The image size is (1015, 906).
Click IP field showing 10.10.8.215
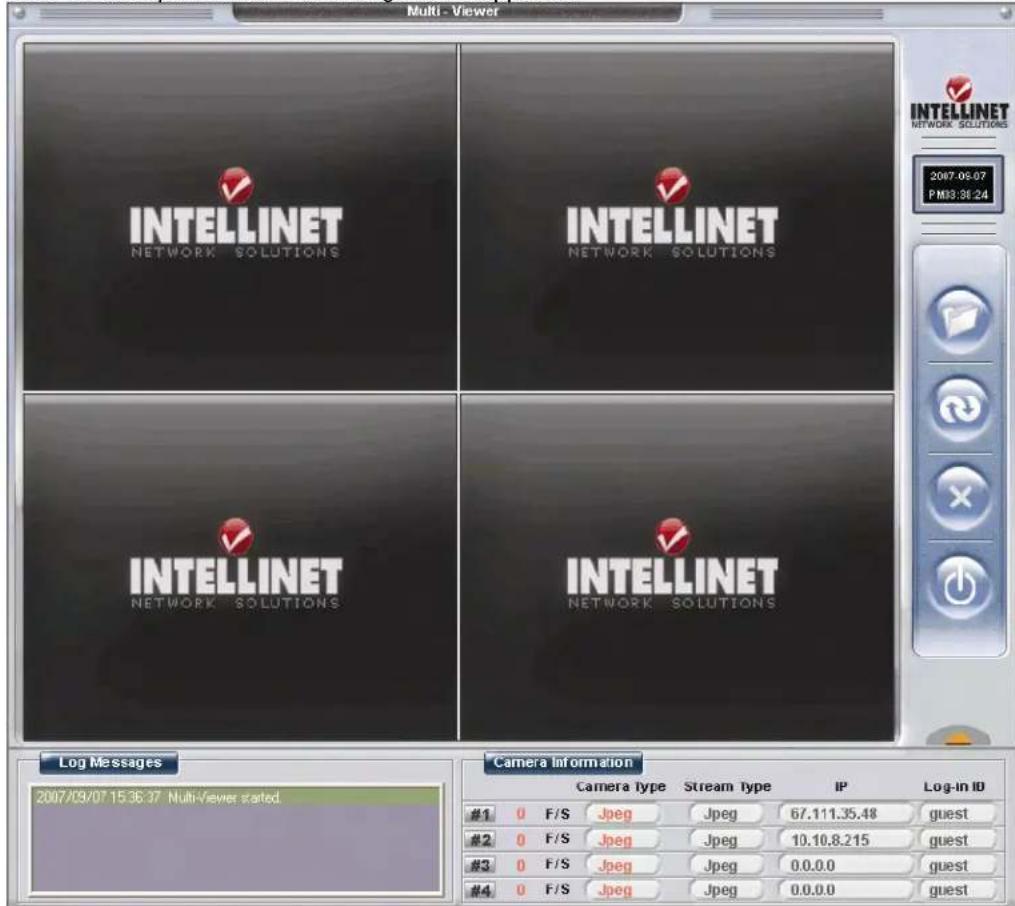click(845, 840)
